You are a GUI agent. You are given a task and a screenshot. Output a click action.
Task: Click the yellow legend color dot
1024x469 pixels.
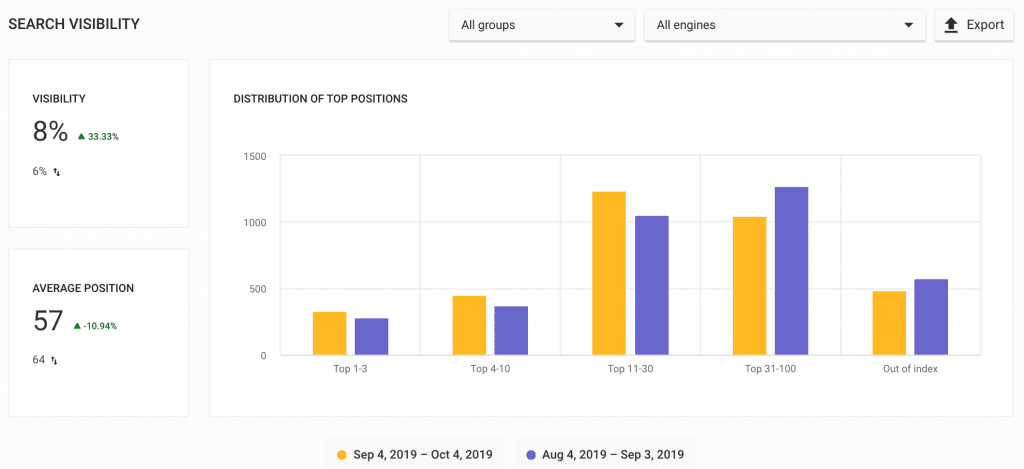(342, 455)
